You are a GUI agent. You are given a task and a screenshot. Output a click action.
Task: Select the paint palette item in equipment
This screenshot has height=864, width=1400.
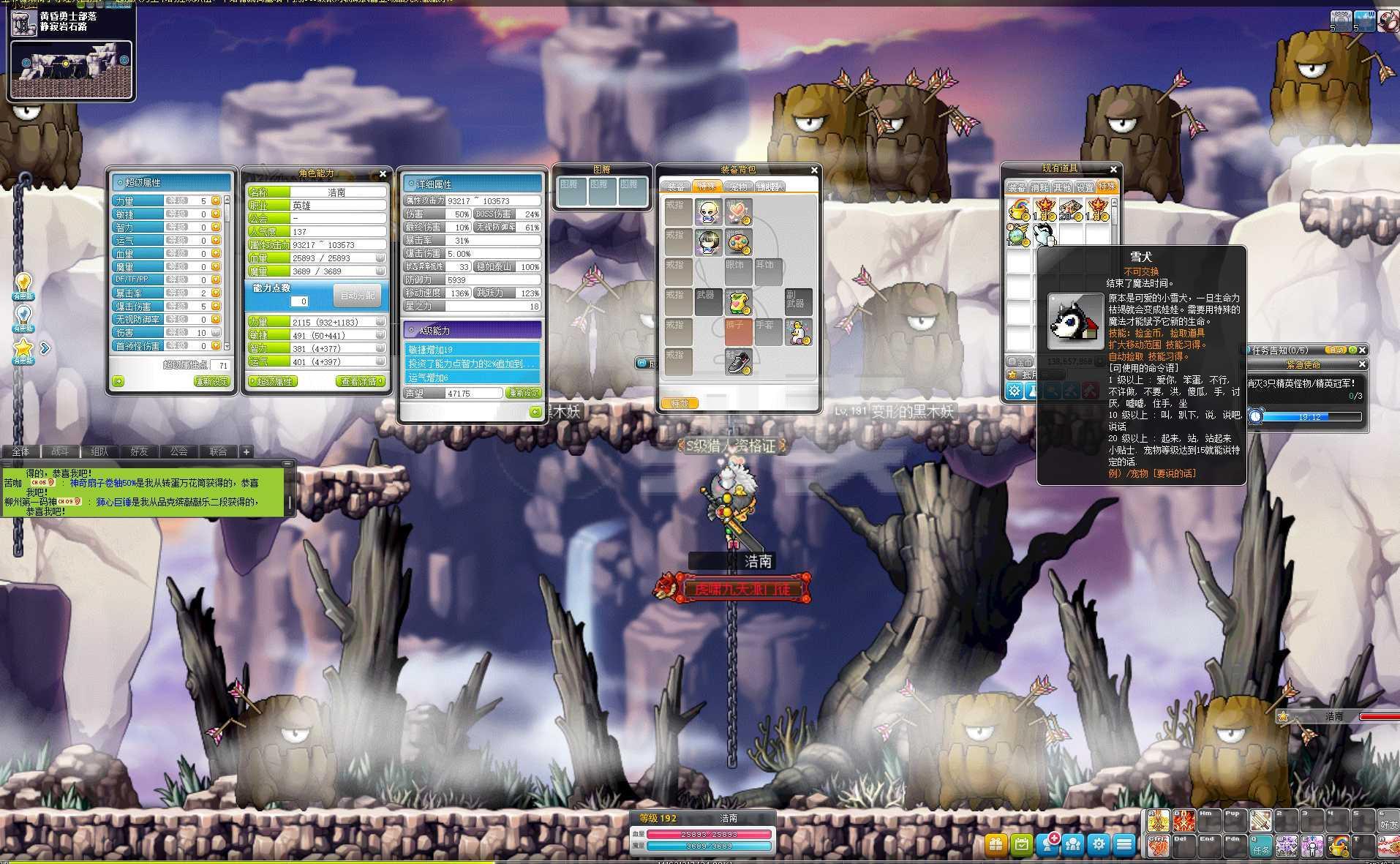pos(738,242)
